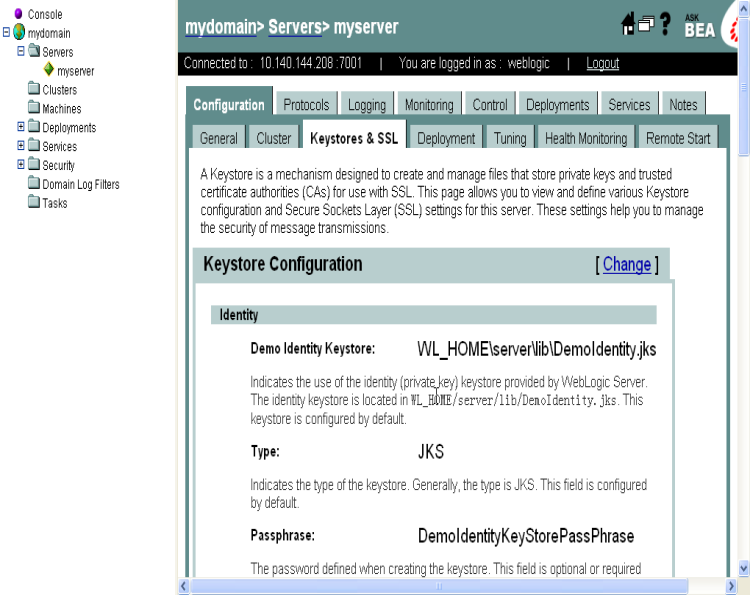The height and width of the screenshot is (595, 750).
Task: Click the Machines folder icon
Action: 34,109
